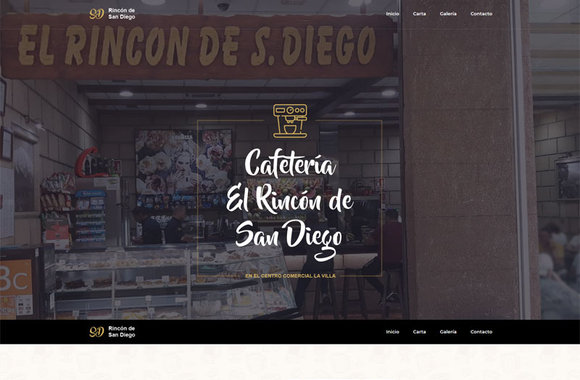Select Contacto in the black navigation bar
580x380 pixels.
coord(481,332)
